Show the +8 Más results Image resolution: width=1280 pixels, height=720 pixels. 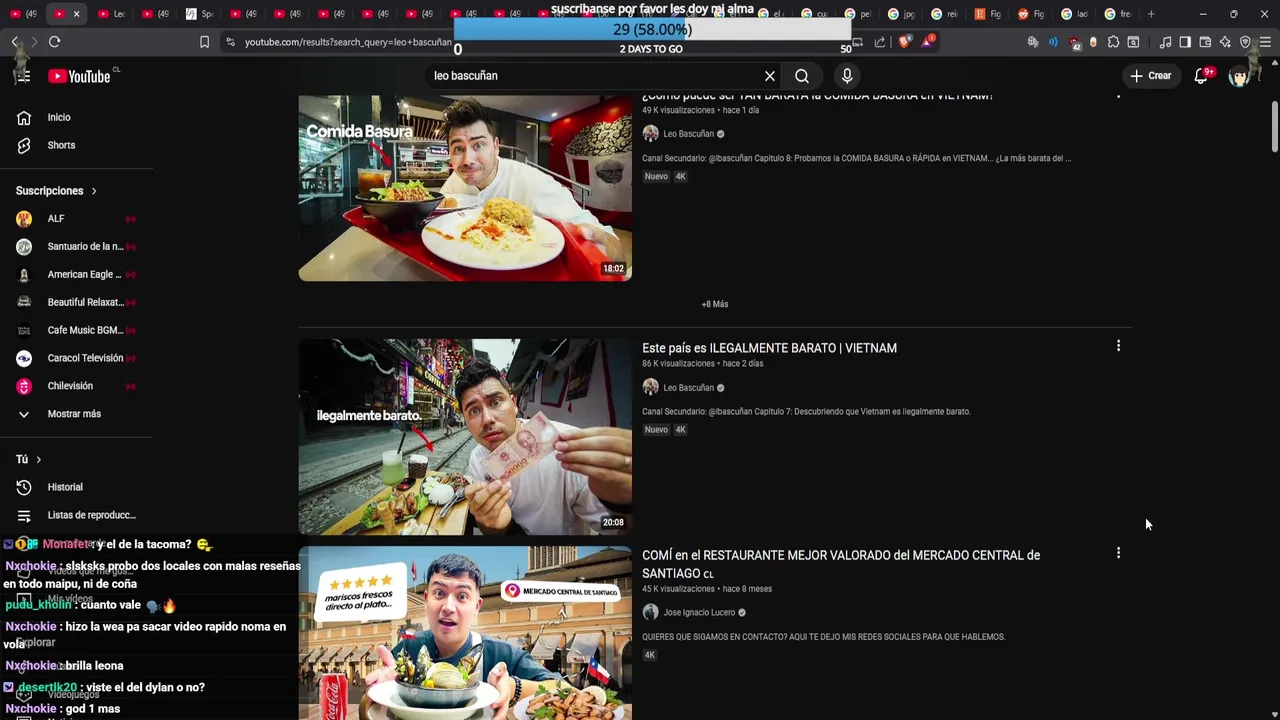click(714, 304)
